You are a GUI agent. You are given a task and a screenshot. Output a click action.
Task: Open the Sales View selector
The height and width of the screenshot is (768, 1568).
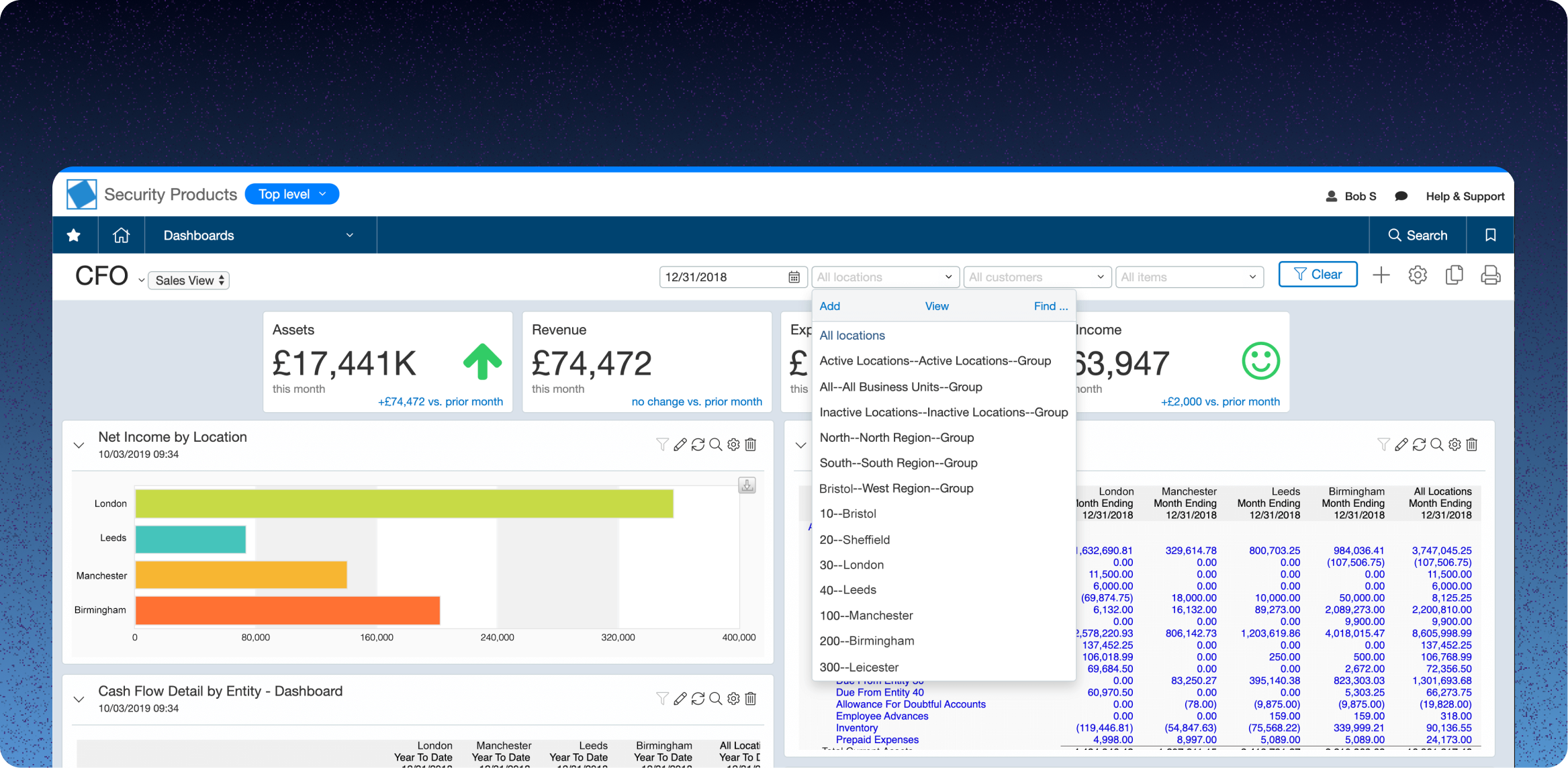click(189, 281)
